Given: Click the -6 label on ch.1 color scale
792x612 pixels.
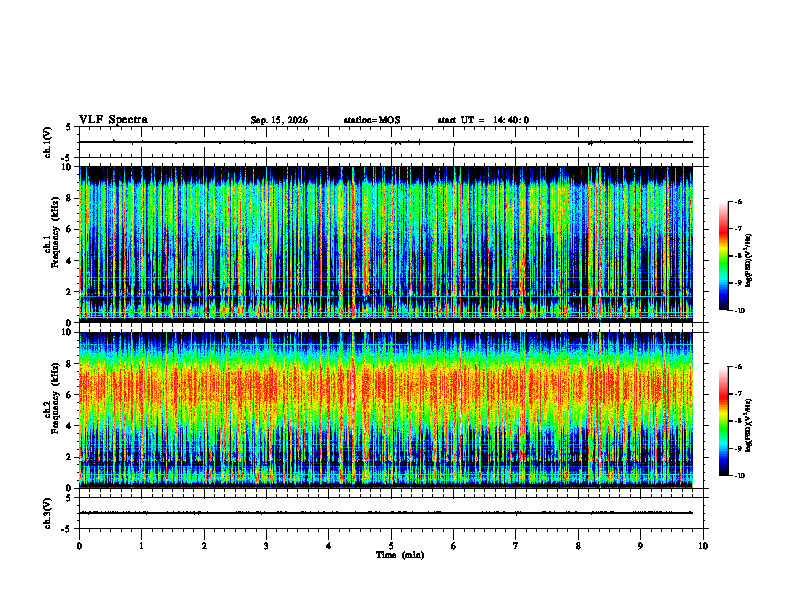Looking at the screenshot, I should 738,201.
